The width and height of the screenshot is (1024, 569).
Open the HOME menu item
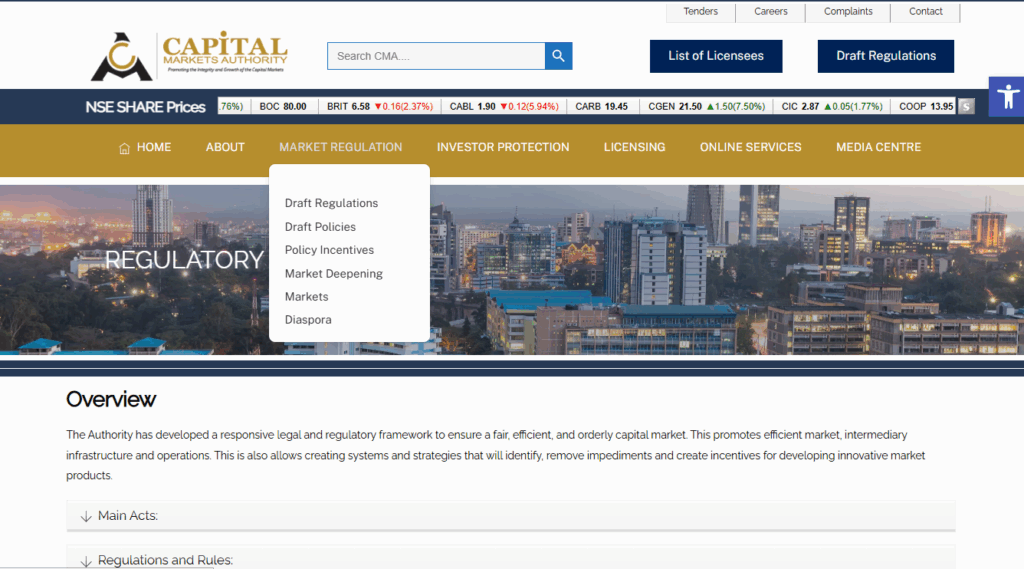tap(153, 148)
